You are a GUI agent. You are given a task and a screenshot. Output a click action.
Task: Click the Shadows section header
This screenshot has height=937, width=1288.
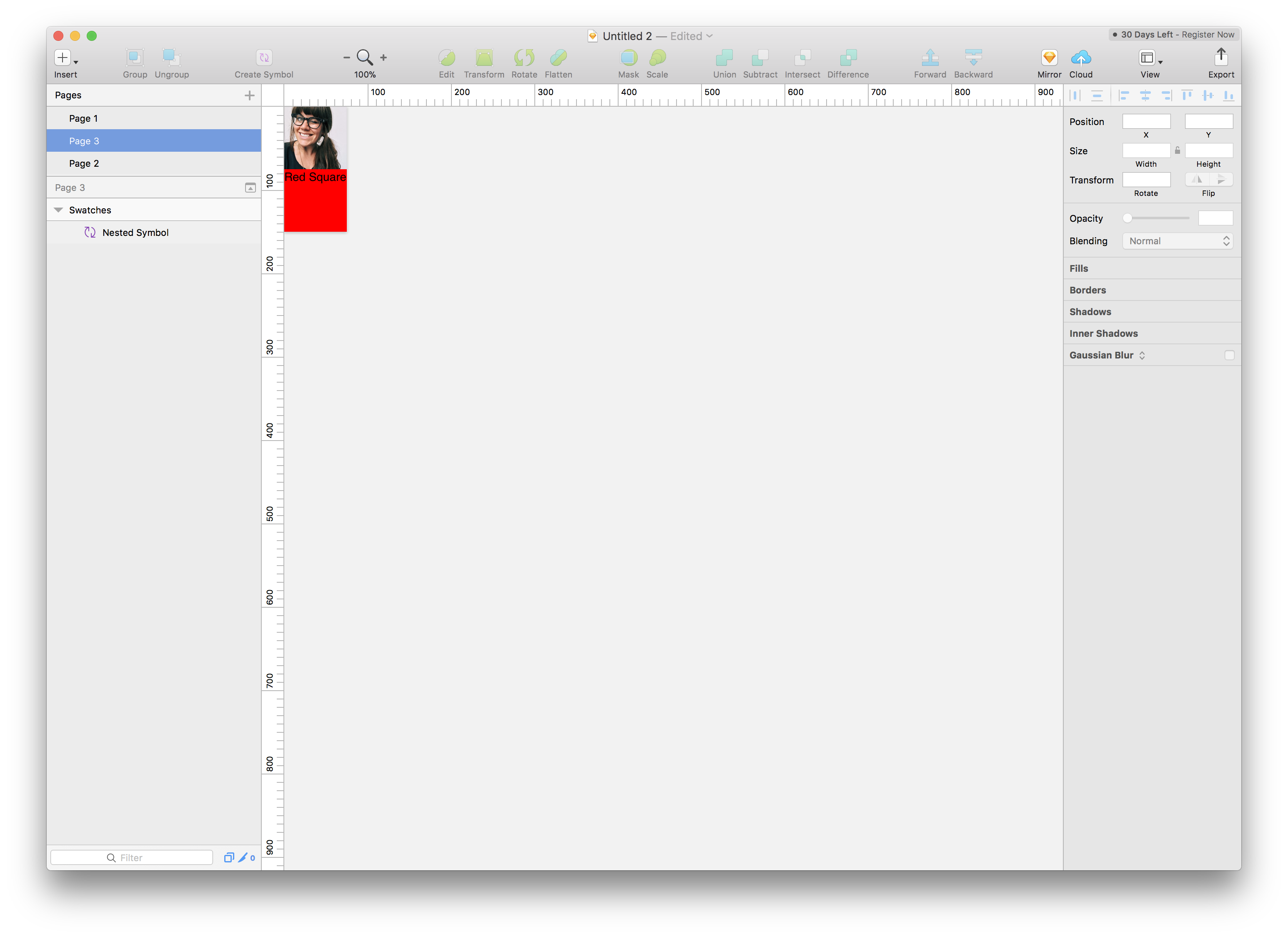coord(1152,312)
